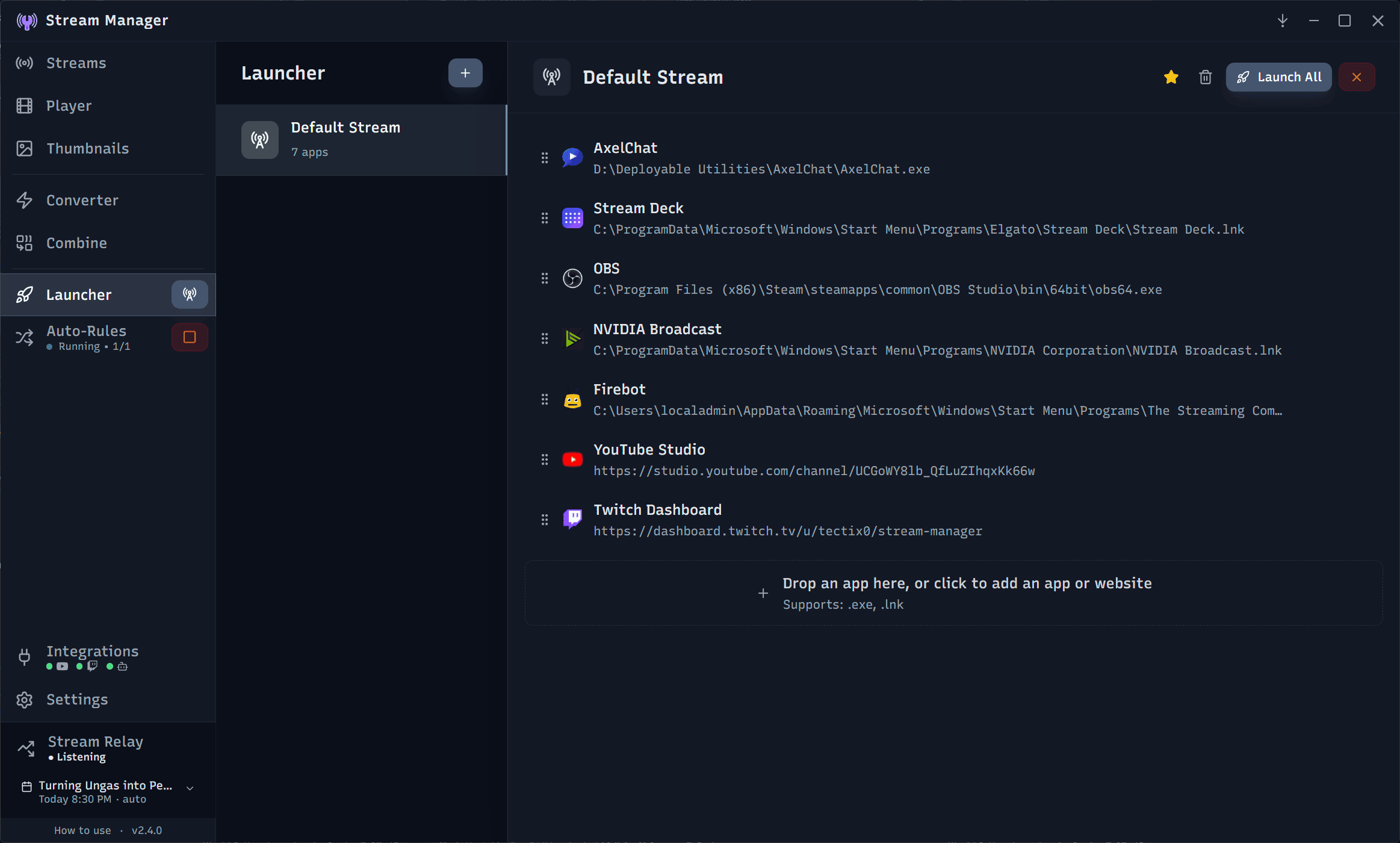Select the AxelChat entry name
Viewport: 1400px width, 843px height.
(x=625, y=148)
